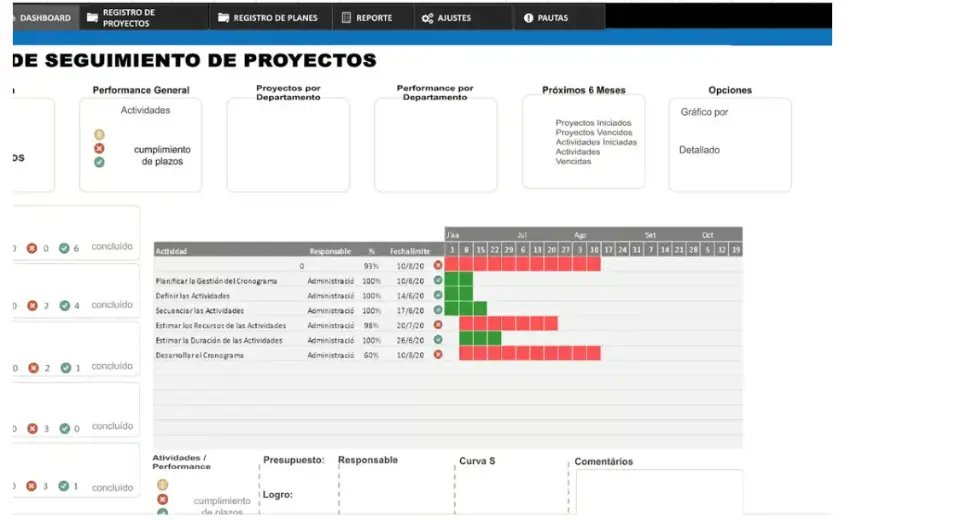This screenshot has width=960, height=520.
Task: Switch to the Dashboard tab
Action: click(42, 18)
